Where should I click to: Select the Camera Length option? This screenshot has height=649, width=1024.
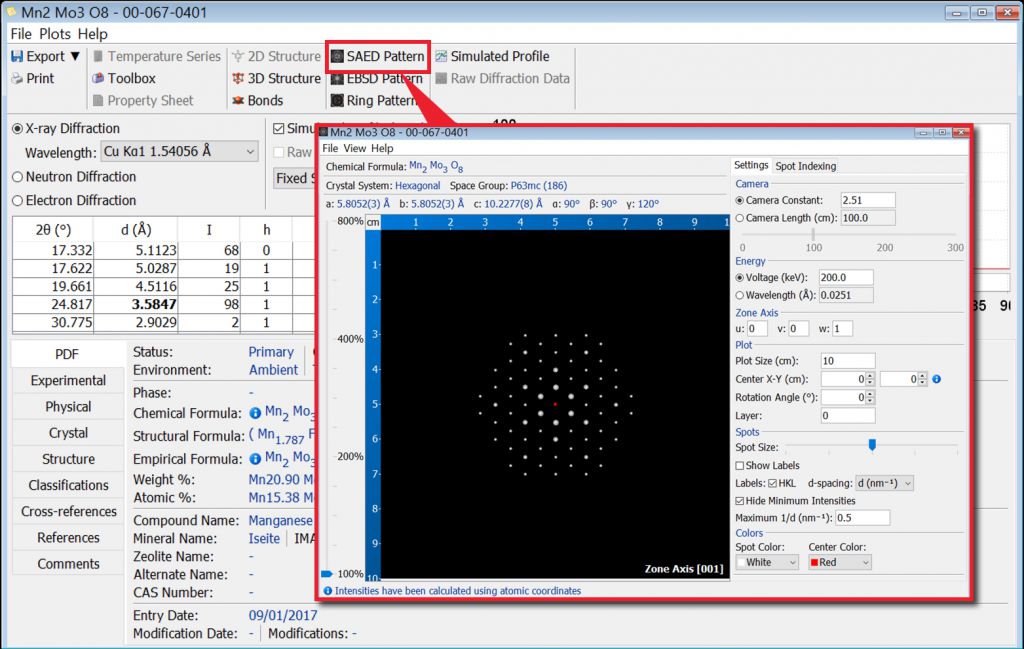click(x=740, y=217)
